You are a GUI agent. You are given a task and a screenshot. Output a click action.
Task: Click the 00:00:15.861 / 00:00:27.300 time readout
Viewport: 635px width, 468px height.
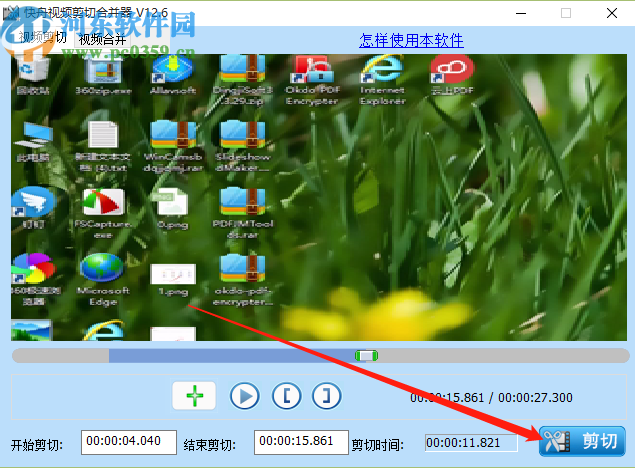point(491,398)
